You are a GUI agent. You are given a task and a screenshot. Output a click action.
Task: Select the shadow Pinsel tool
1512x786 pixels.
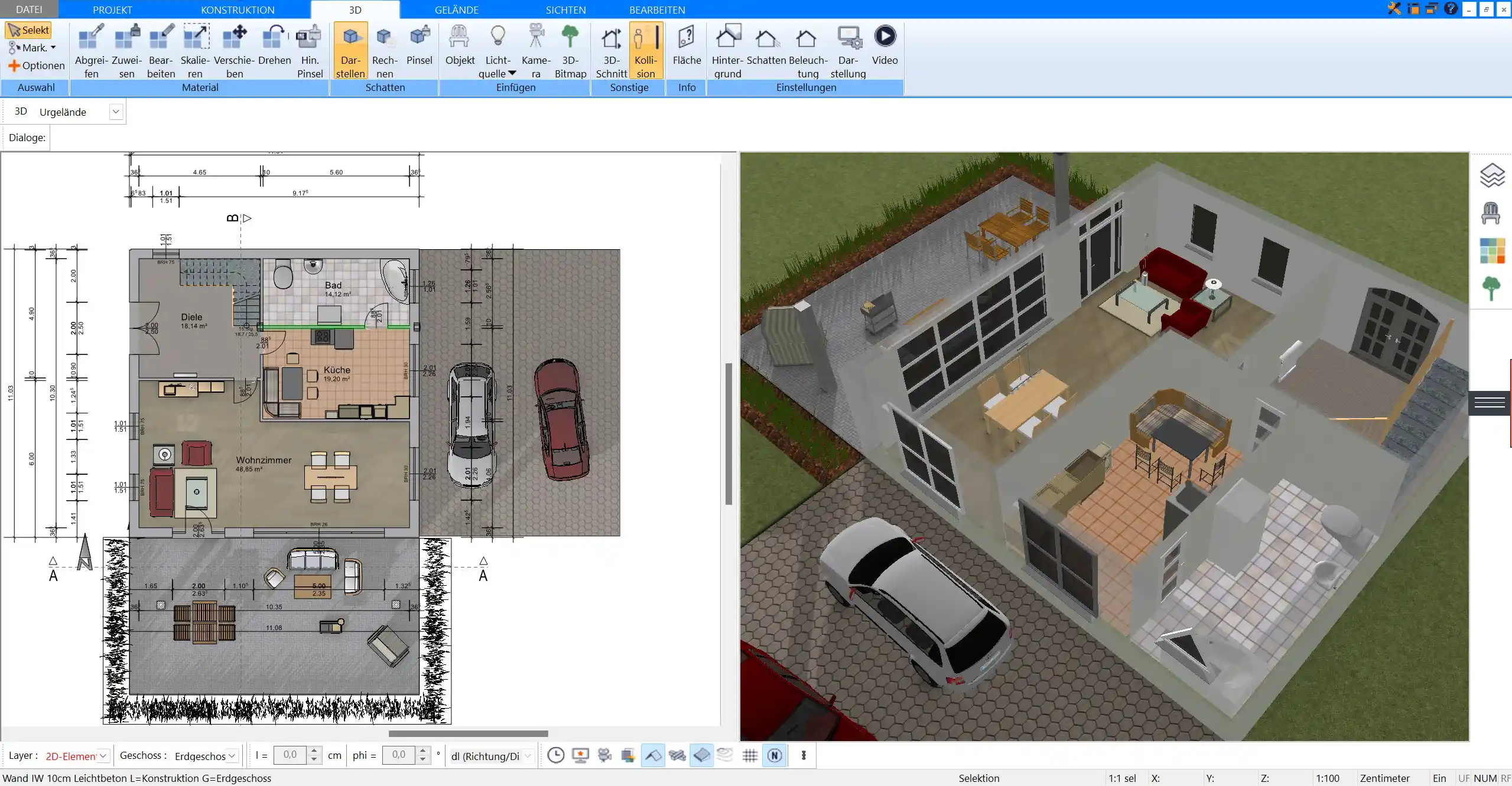pos(420,45)
